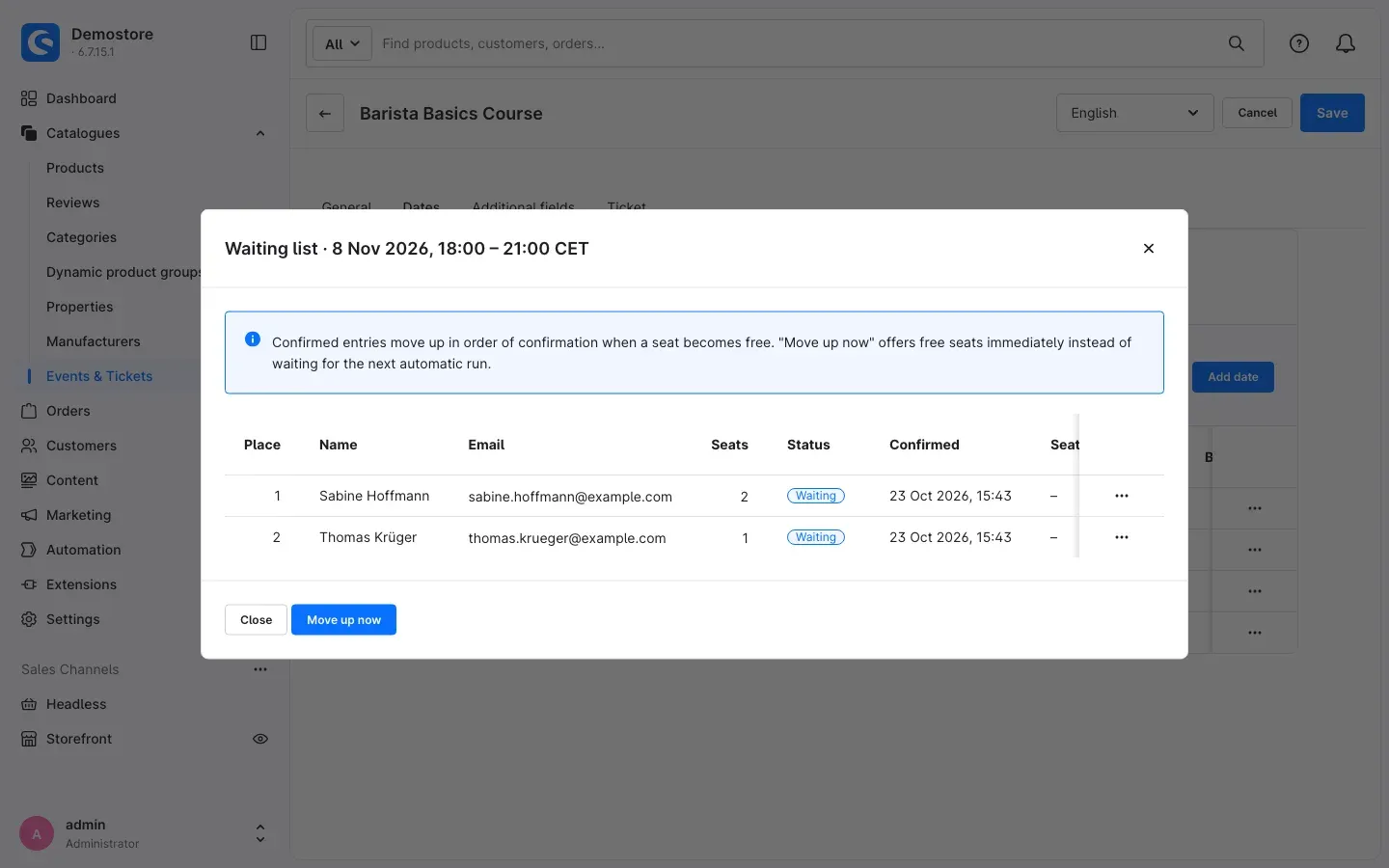This screenshot has width=1389, height=868.
Task: Click the Close button in dialog
Action: (256, 619)
